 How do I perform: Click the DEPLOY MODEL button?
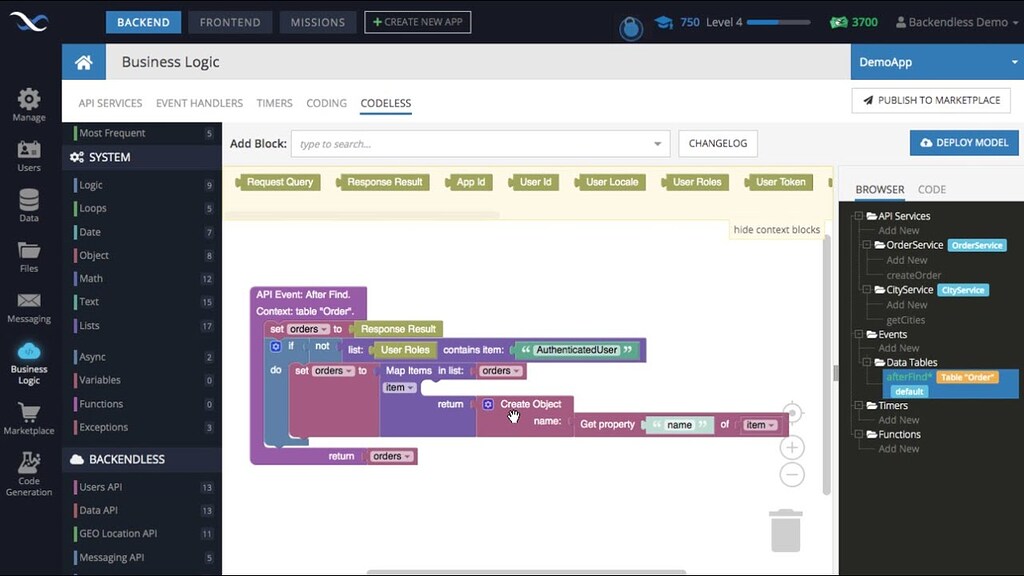tap(964, 143)
